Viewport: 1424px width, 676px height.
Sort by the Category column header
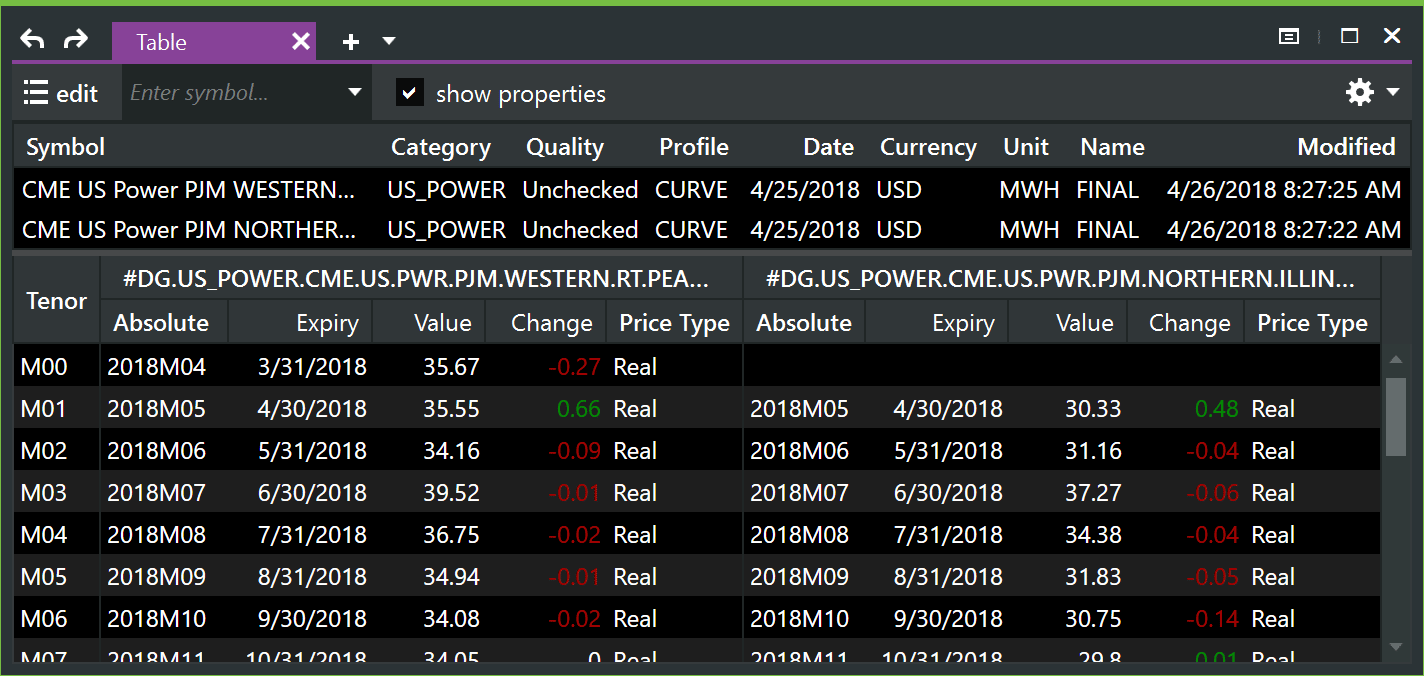pyautogui.click(x=441, y=147)
